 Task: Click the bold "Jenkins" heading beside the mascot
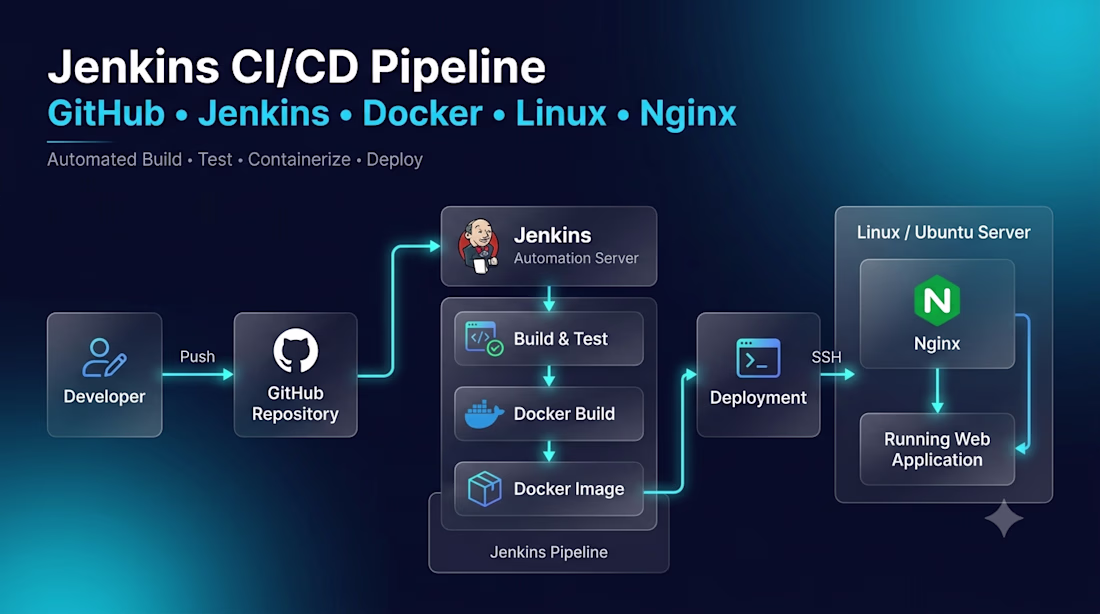pyautogui.click(x=553, y=235)
